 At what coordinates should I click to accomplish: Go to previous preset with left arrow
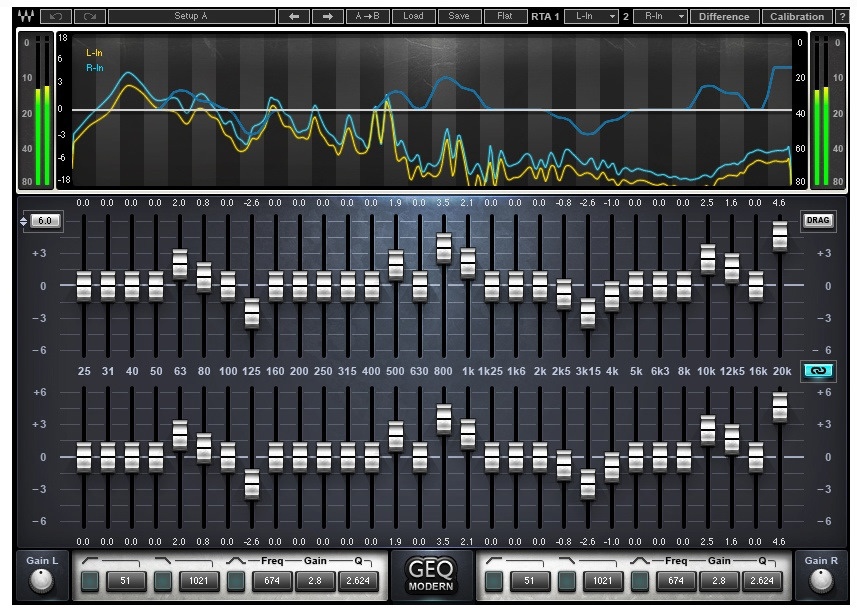(293, 17)
